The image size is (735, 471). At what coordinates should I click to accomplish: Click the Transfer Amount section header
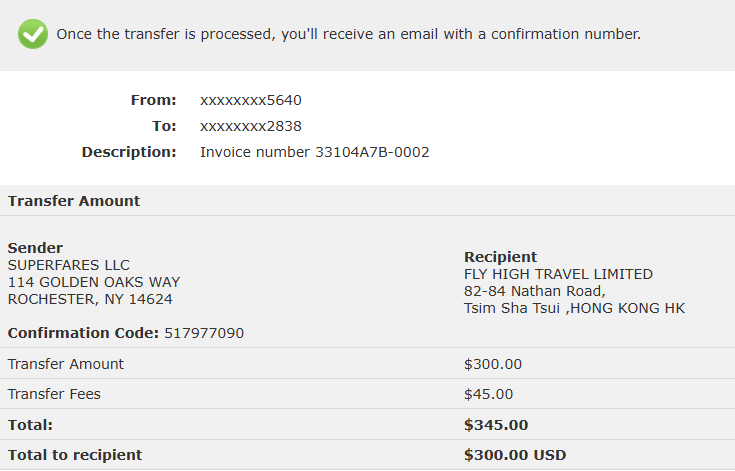coord(74,201)
